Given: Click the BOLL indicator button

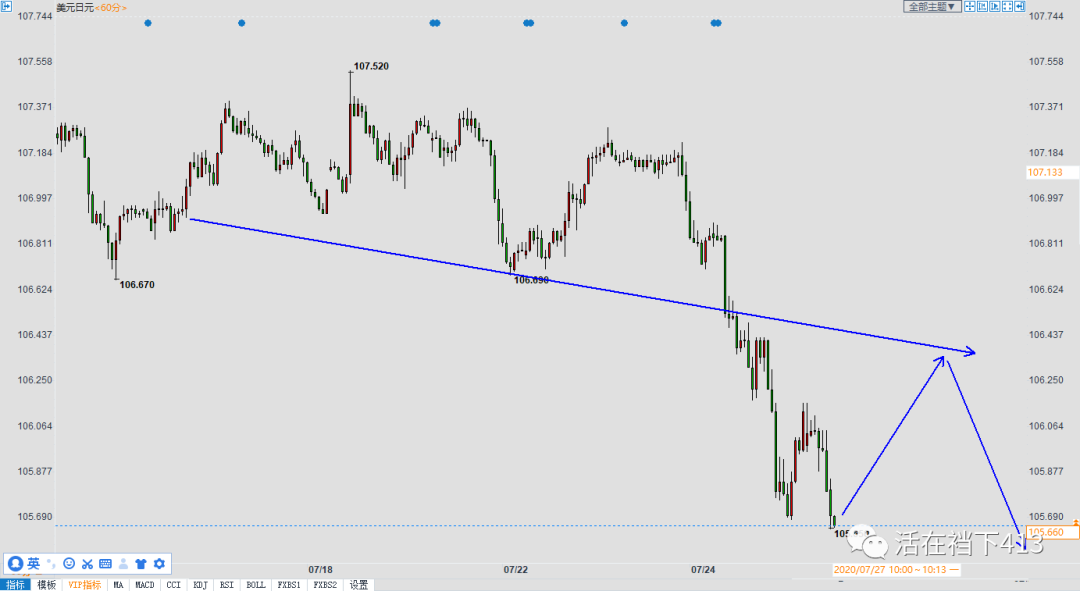Looking at the screenshot, I should 255,585.
